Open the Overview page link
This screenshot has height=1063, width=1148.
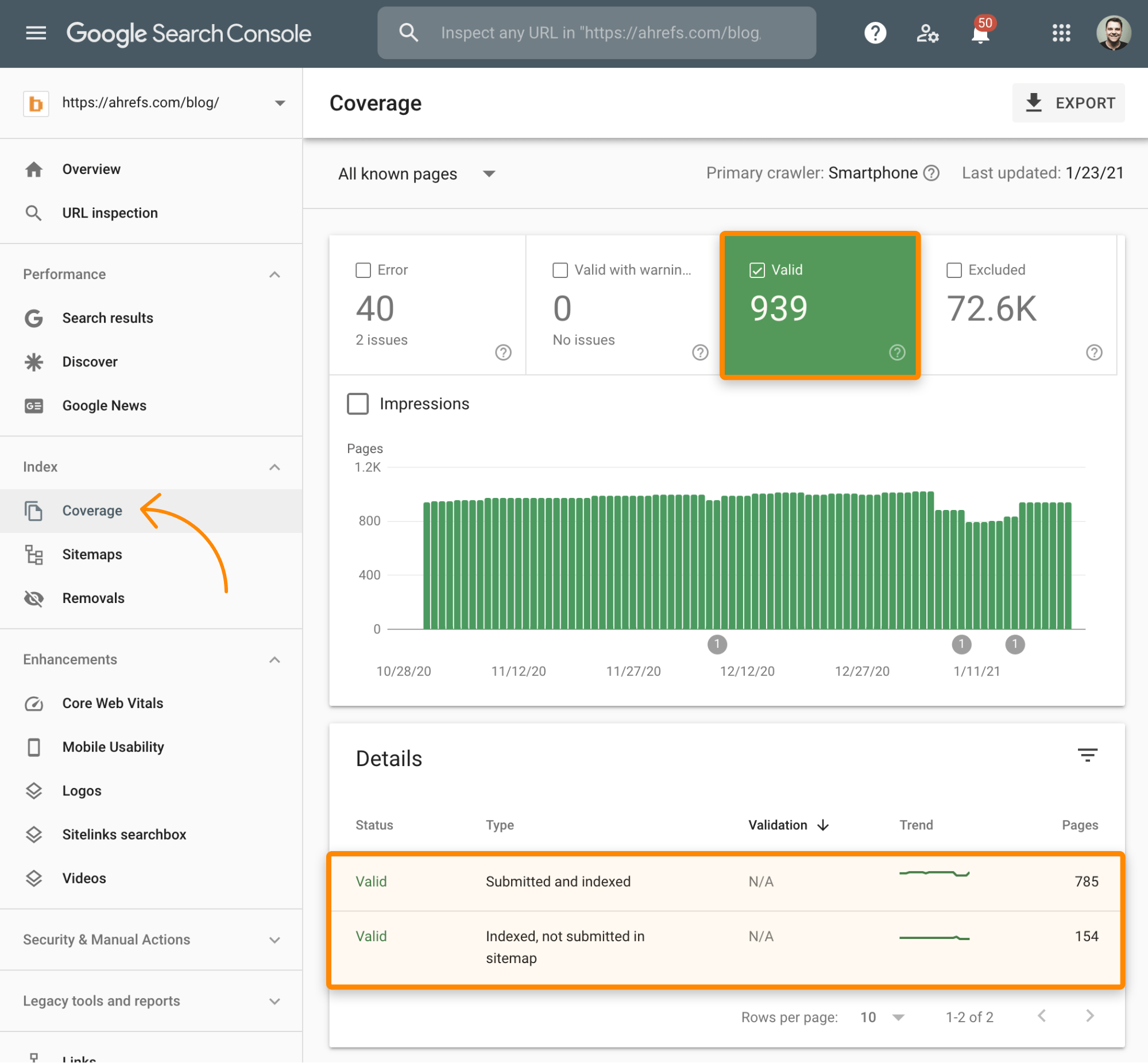[91, 168]
